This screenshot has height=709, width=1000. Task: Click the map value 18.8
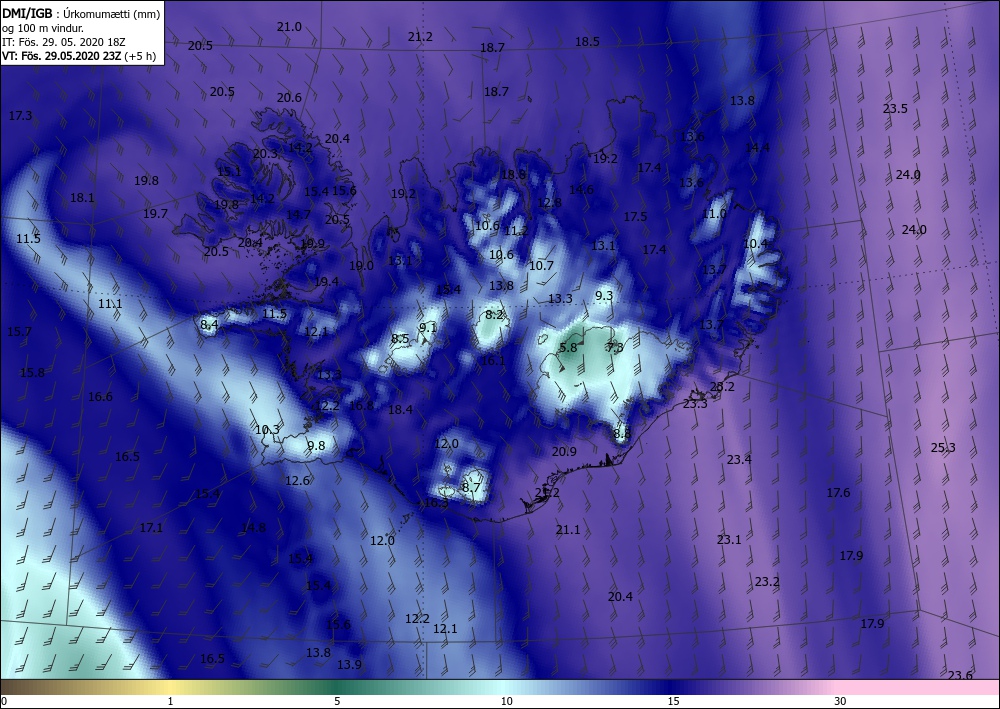[x=513, y=175]
